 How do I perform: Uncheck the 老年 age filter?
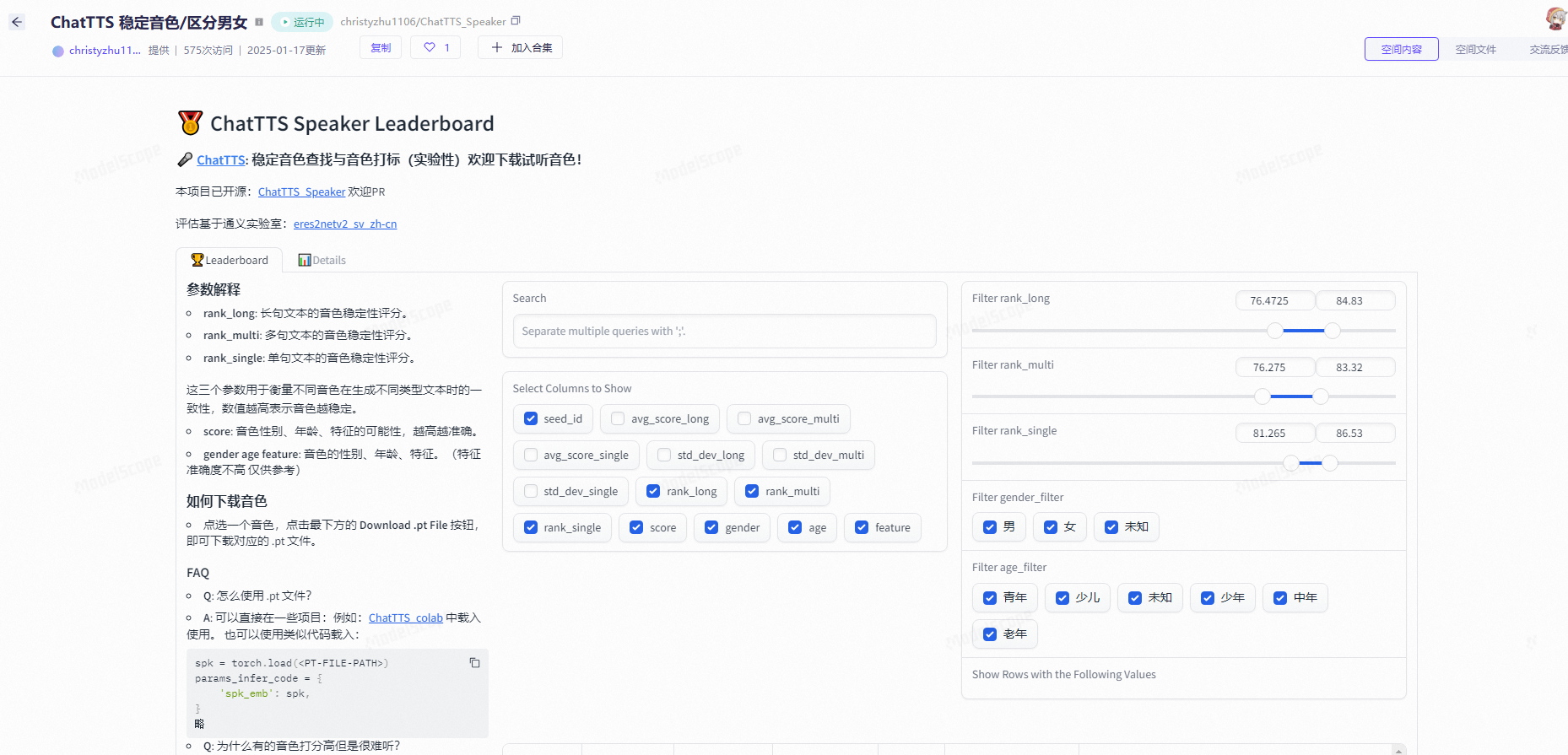pyautogui.click(x=990, y=634)
